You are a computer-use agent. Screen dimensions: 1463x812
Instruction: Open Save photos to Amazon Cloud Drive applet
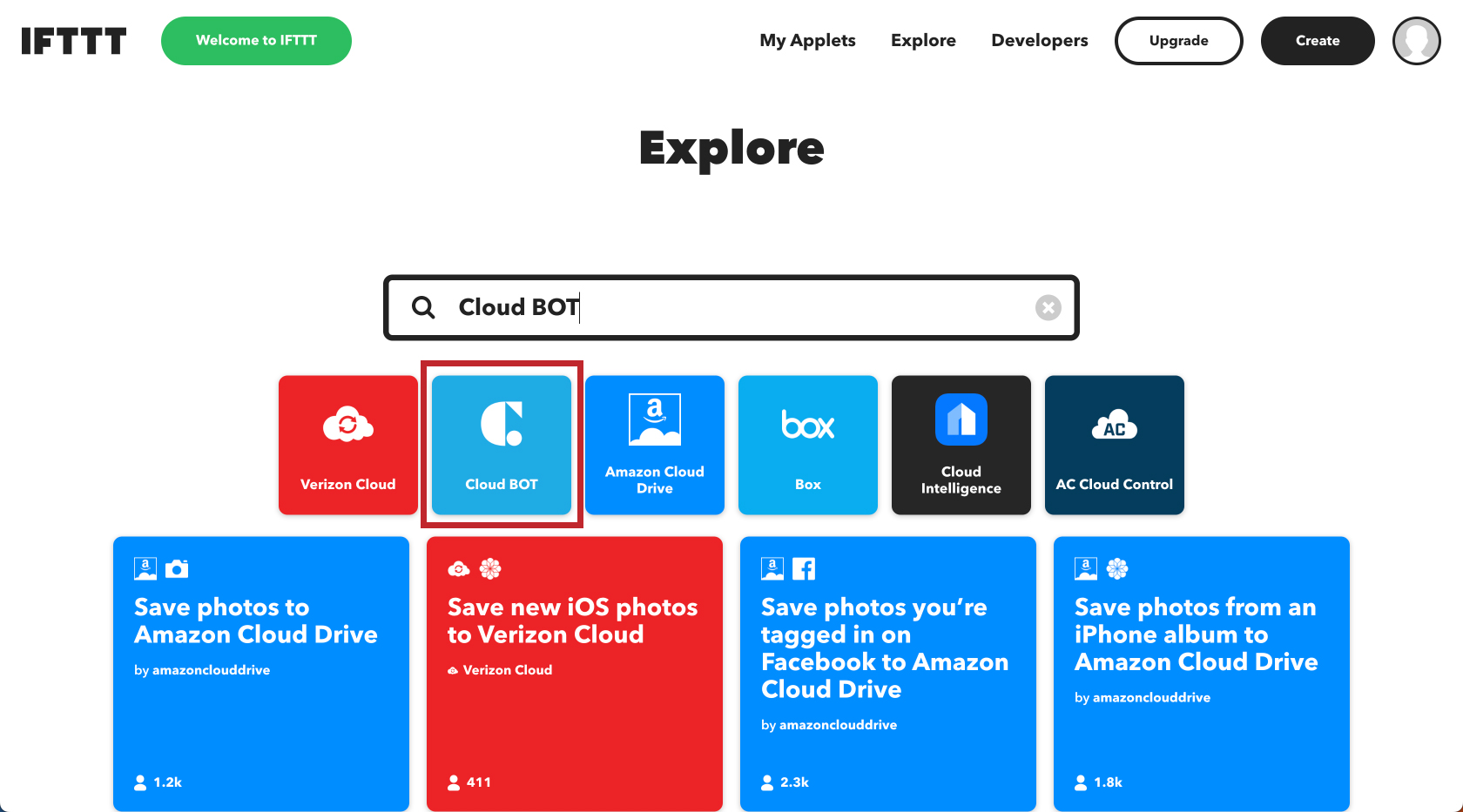[x=261, y=674]
